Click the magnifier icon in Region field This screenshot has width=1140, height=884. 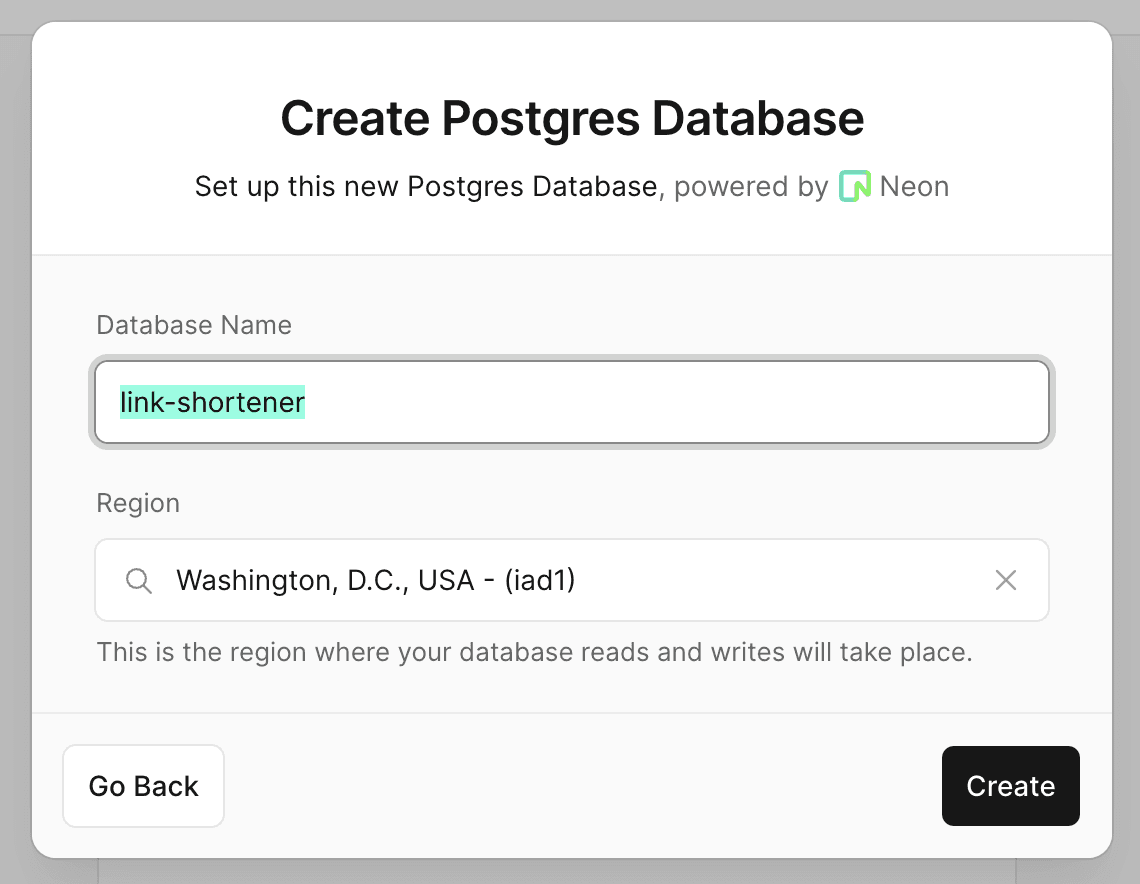click(139, 580)
